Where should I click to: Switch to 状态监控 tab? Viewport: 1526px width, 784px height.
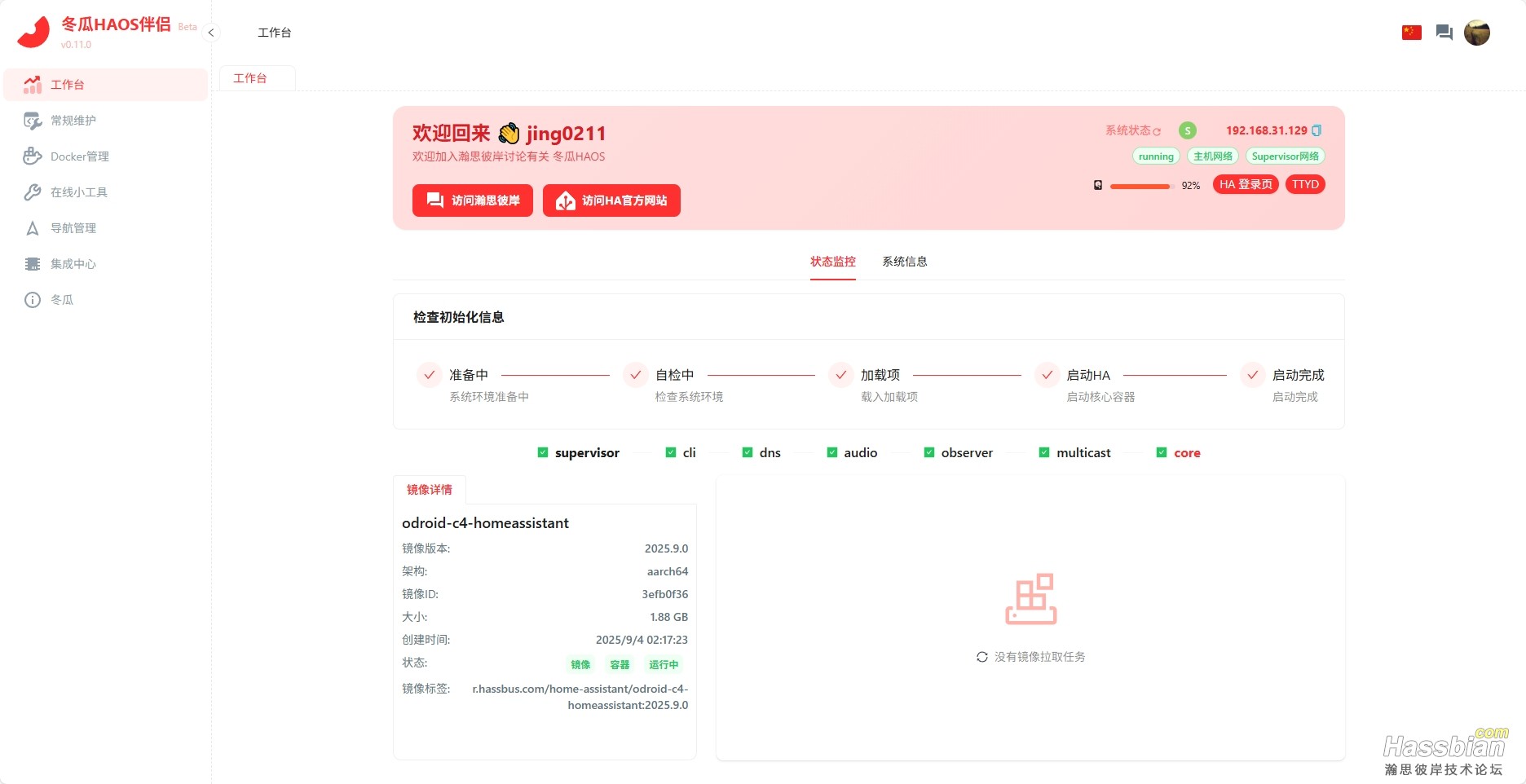point(833,262)
